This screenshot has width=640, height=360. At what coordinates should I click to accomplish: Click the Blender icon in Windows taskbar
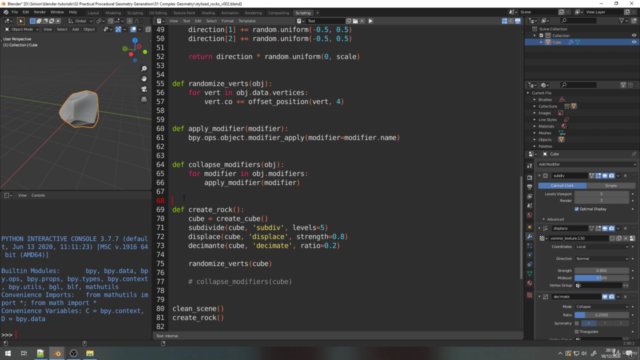point(58,353)
